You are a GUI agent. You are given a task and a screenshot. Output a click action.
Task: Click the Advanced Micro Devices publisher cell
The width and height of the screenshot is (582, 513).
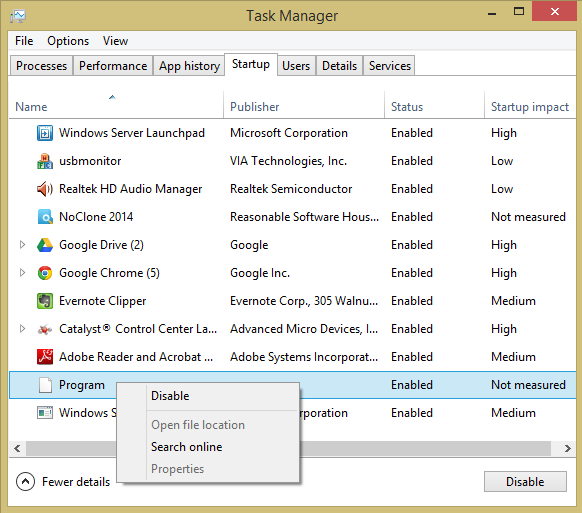point(304,329)
